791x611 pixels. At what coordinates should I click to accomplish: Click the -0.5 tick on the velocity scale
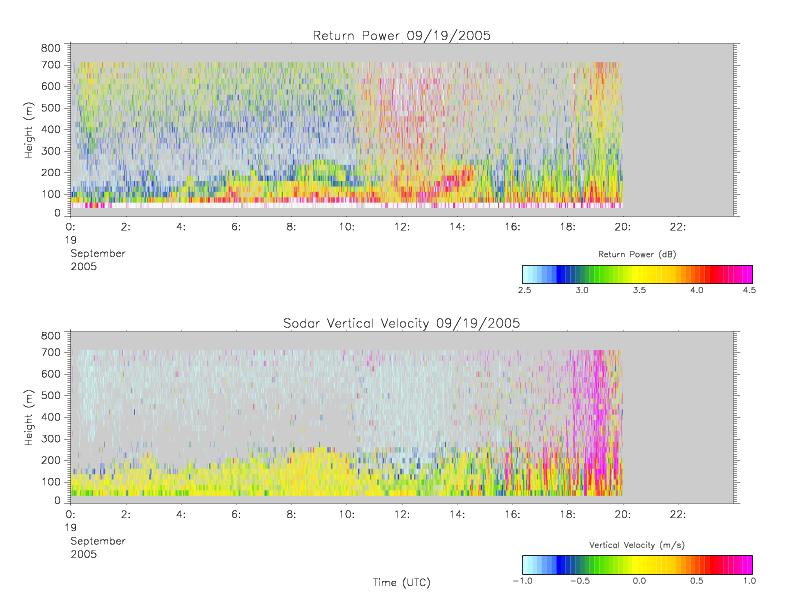(580, 581)
